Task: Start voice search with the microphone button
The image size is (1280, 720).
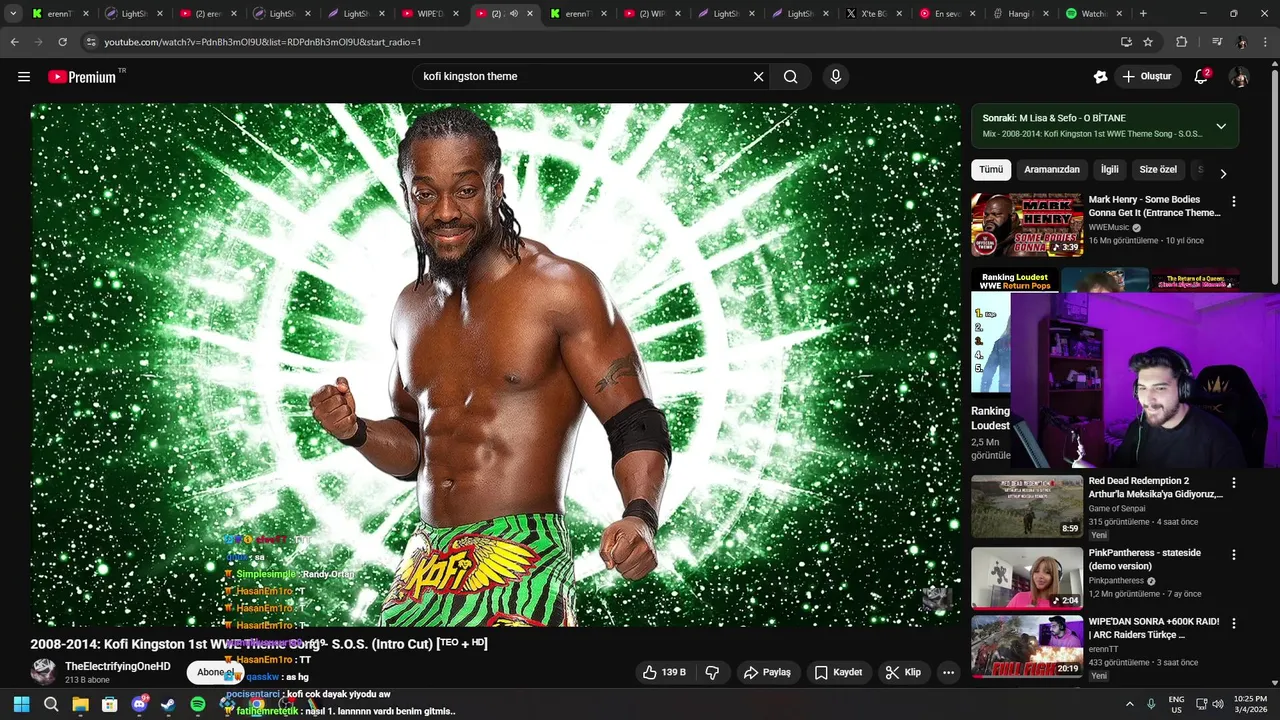Action: pos(836,77)
